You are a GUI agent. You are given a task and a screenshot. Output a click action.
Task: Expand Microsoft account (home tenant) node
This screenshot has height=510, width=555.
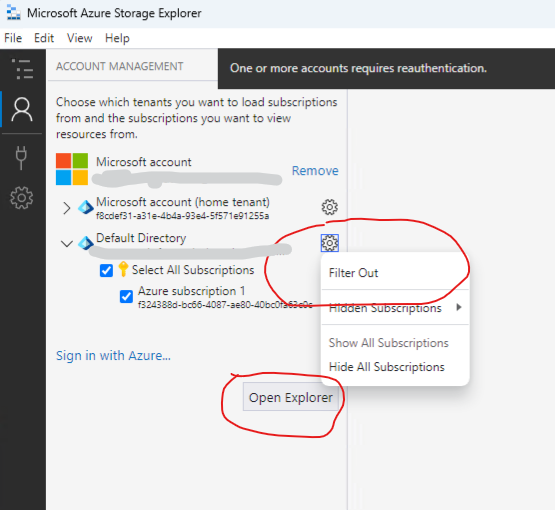(67, 208)
